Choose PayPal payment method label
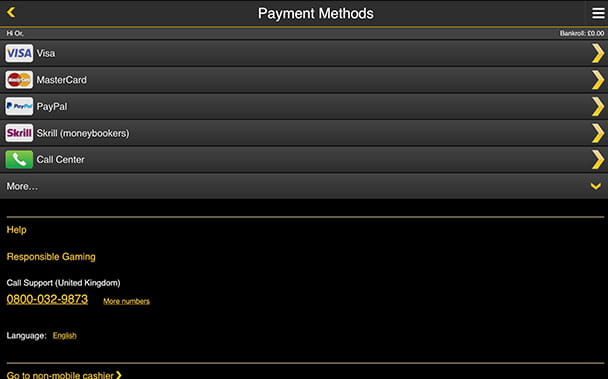The width and height of the screenshot is (608, 379). [52, 106]
